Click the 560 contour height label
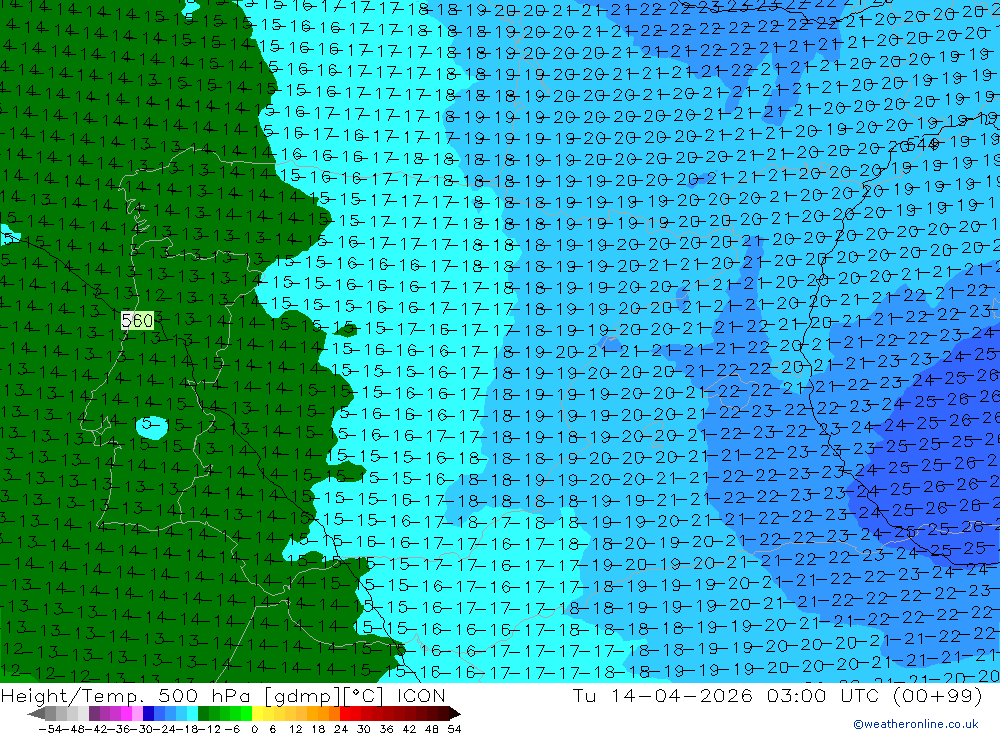The height and width of the screenshot is (733, 1000). coord(138,320)
